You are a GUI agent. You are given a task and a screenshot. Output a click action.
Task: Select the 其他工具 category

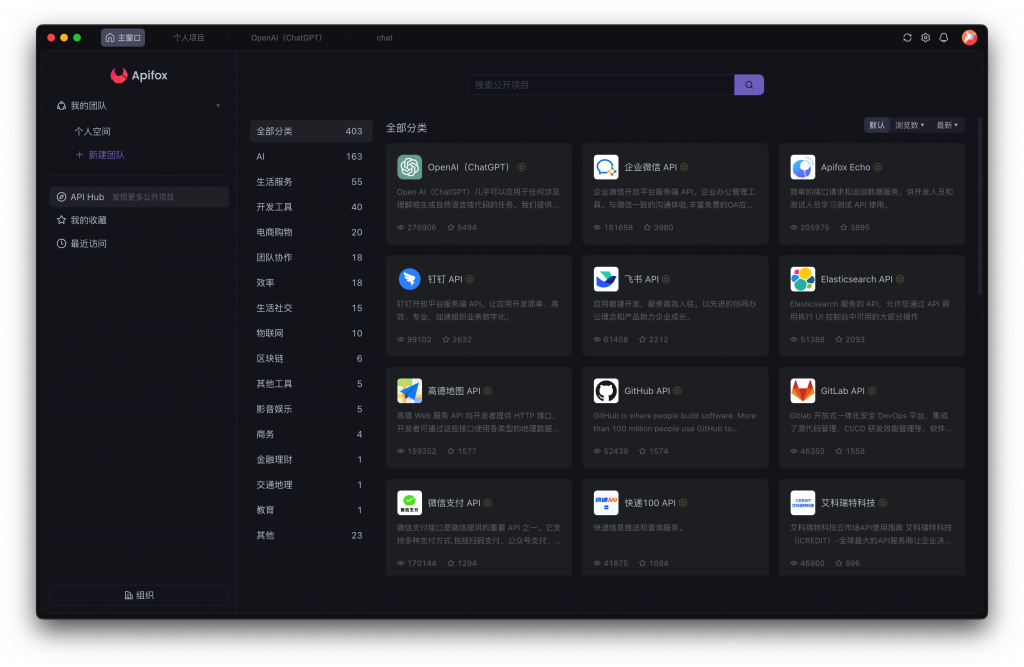311,383
